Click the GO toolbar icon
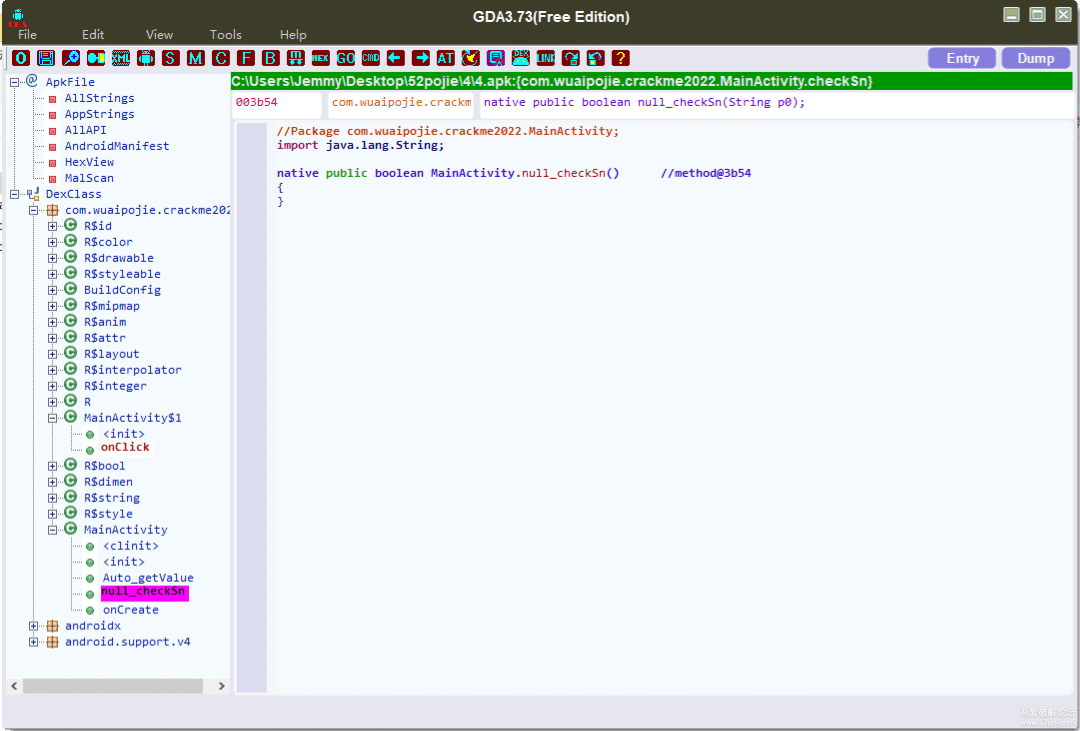Screen dimensions: 1080x731 pyautogui.click(x=346, y=58)
